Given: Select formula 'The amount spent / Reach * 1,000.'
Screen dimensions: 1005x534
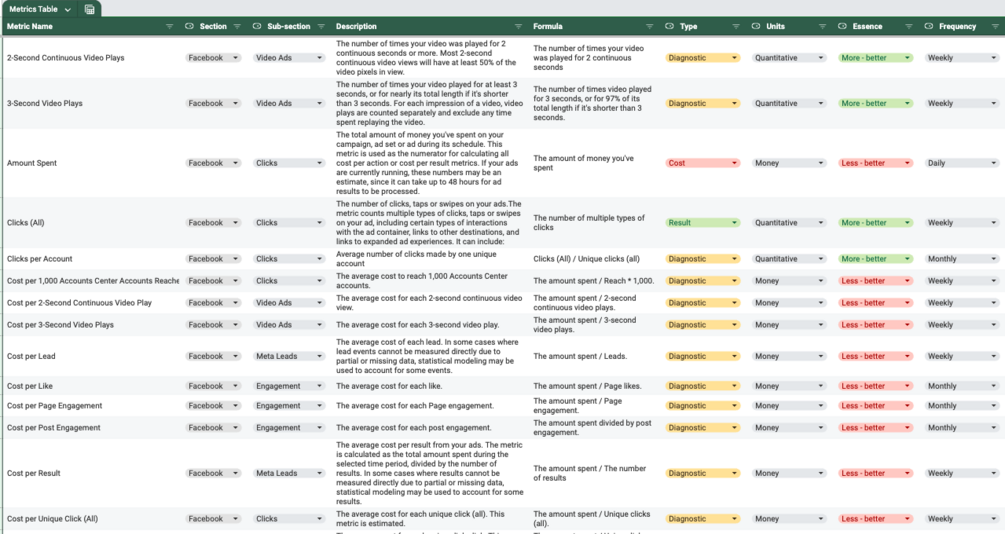Looking at the screenshot, I should click(594, 281).
